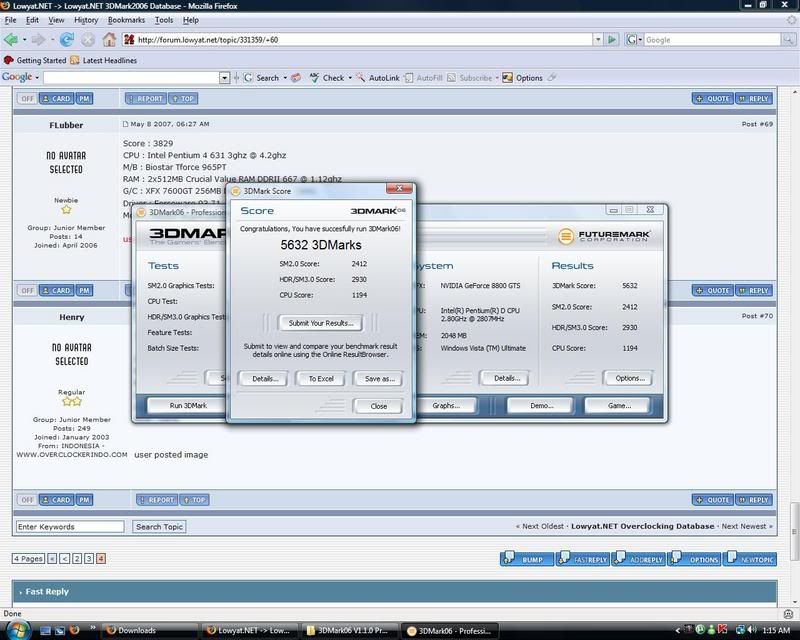
Task: Click Next Newest topic link
Action: click(744, 526)
